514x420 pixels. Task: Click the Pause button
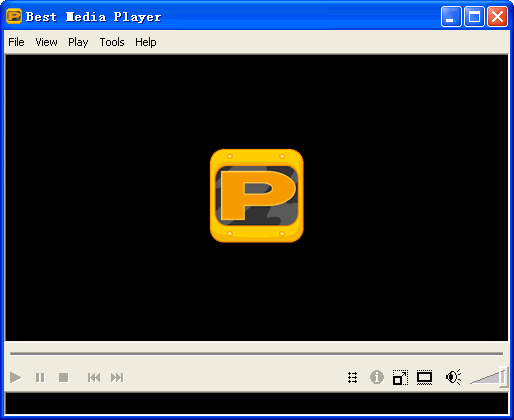click(x=40, y=378)
